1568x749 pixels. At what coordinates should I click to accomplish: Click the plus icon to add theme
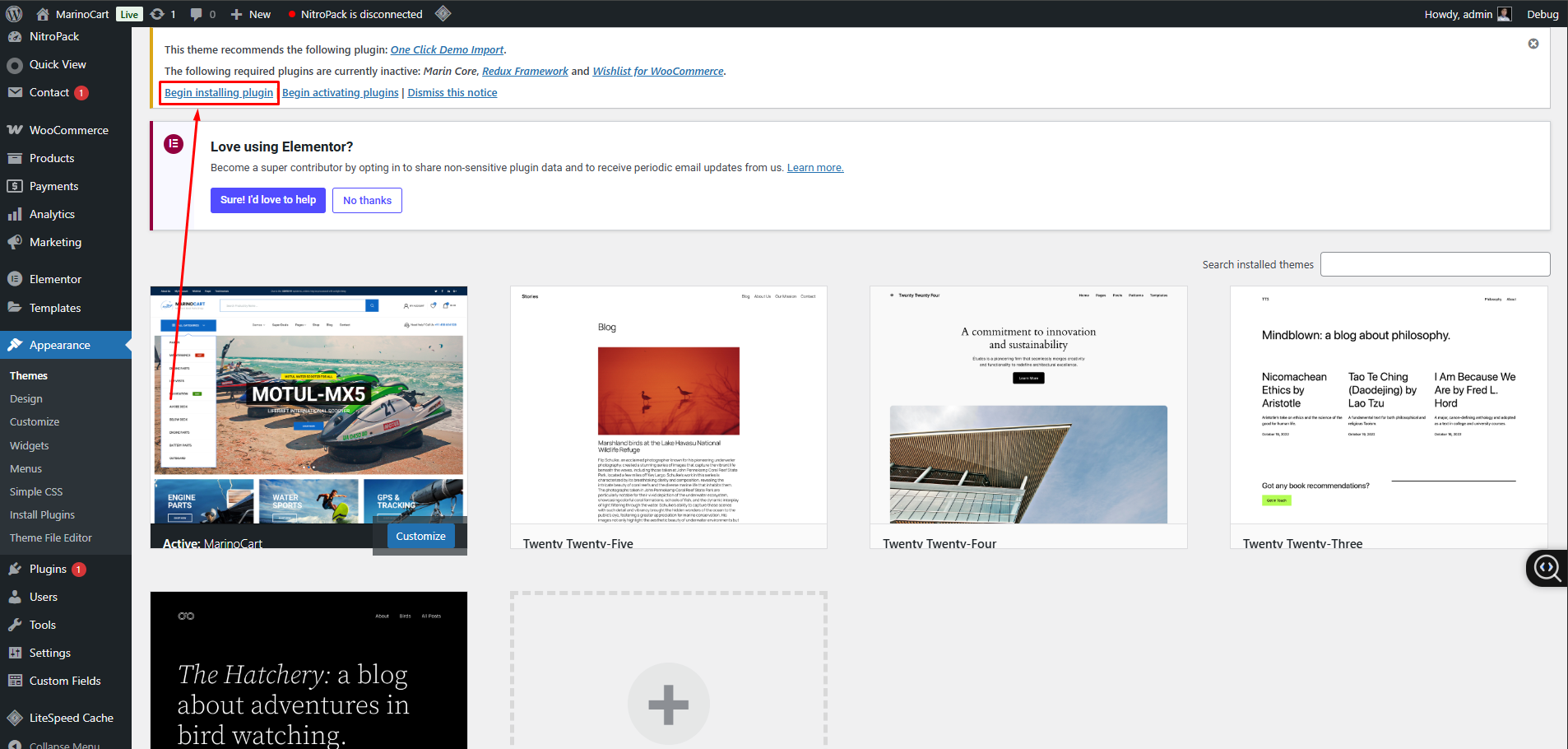pos(668,704)
